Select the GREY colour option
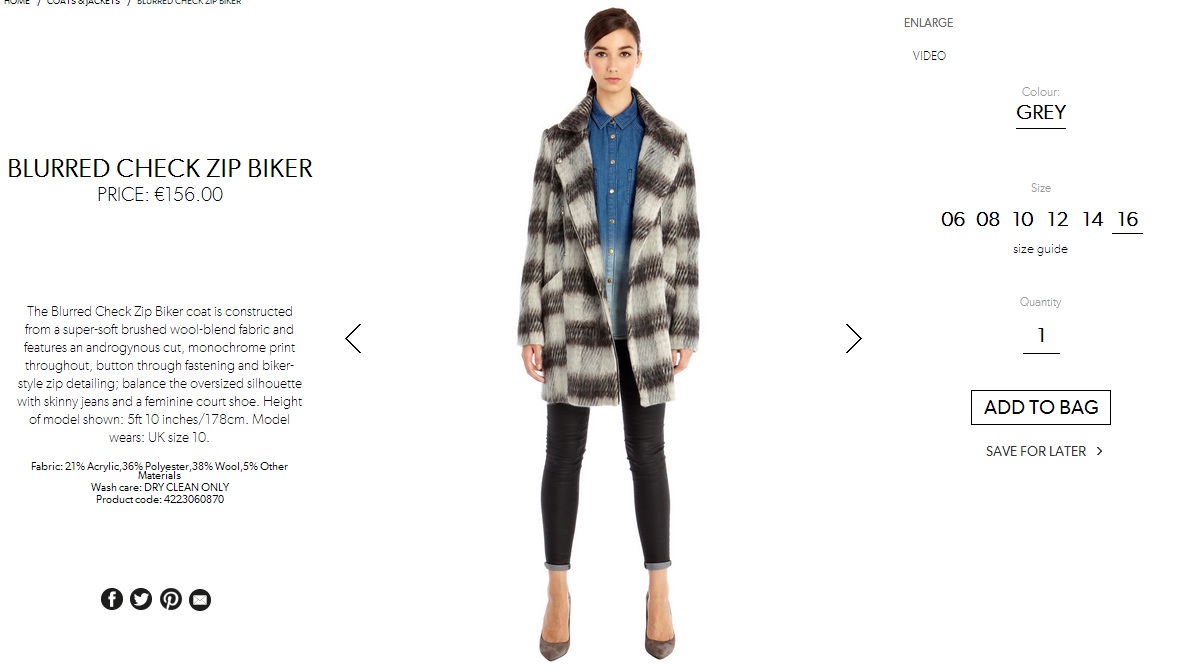The height and width of the screenshot is (669, 1201). pyautogui.click(x=1041, y=112)
